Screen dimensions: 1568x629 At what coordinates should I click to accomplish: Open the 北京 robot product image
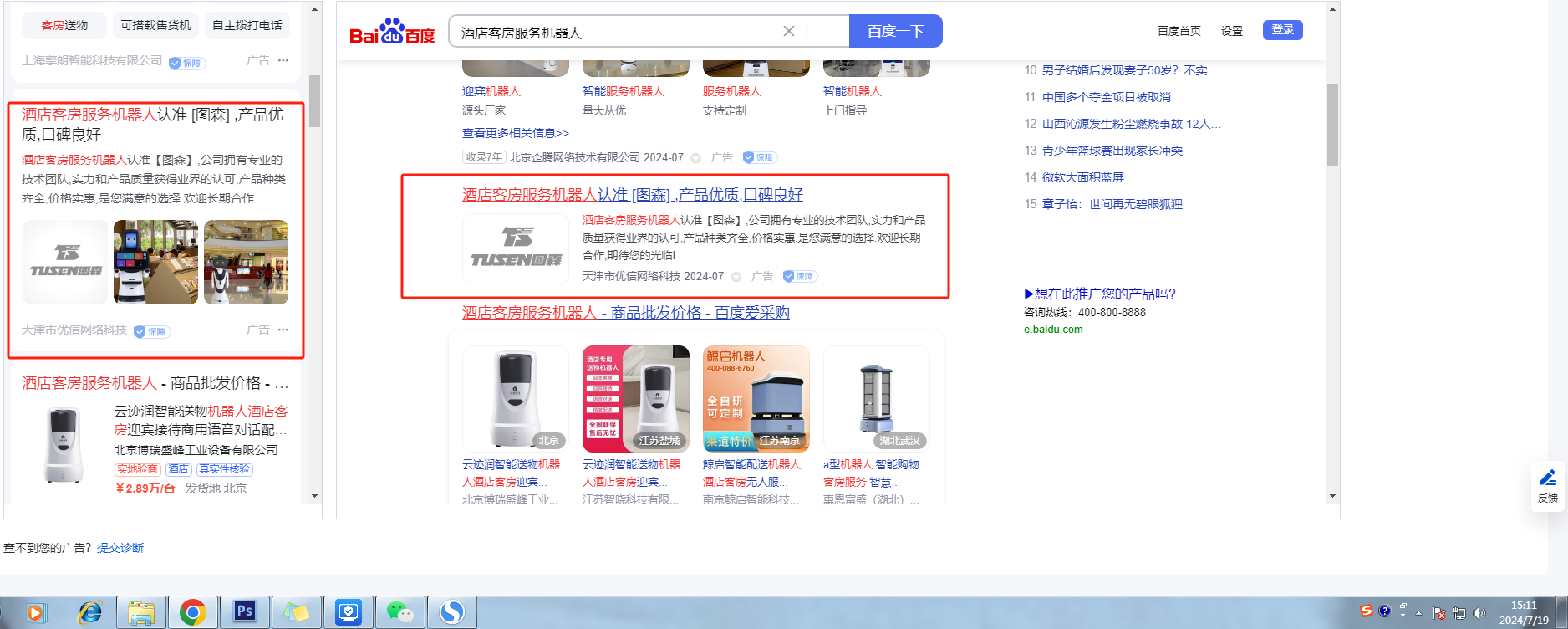(x=516, y=399)
